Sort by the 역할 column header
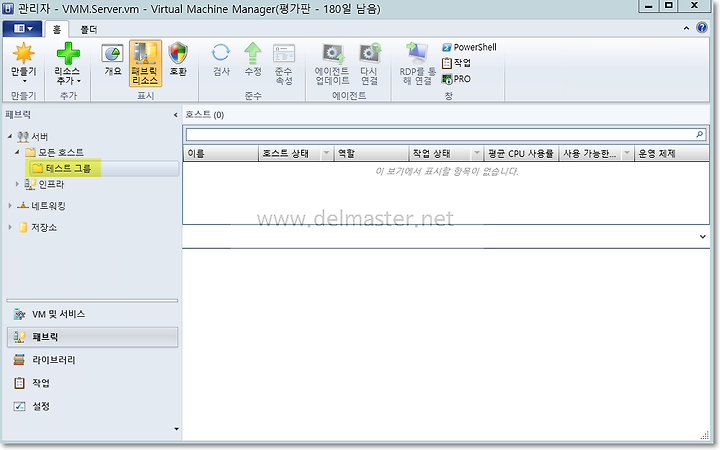The image size is (720, 450). click(x=372, y=153)
